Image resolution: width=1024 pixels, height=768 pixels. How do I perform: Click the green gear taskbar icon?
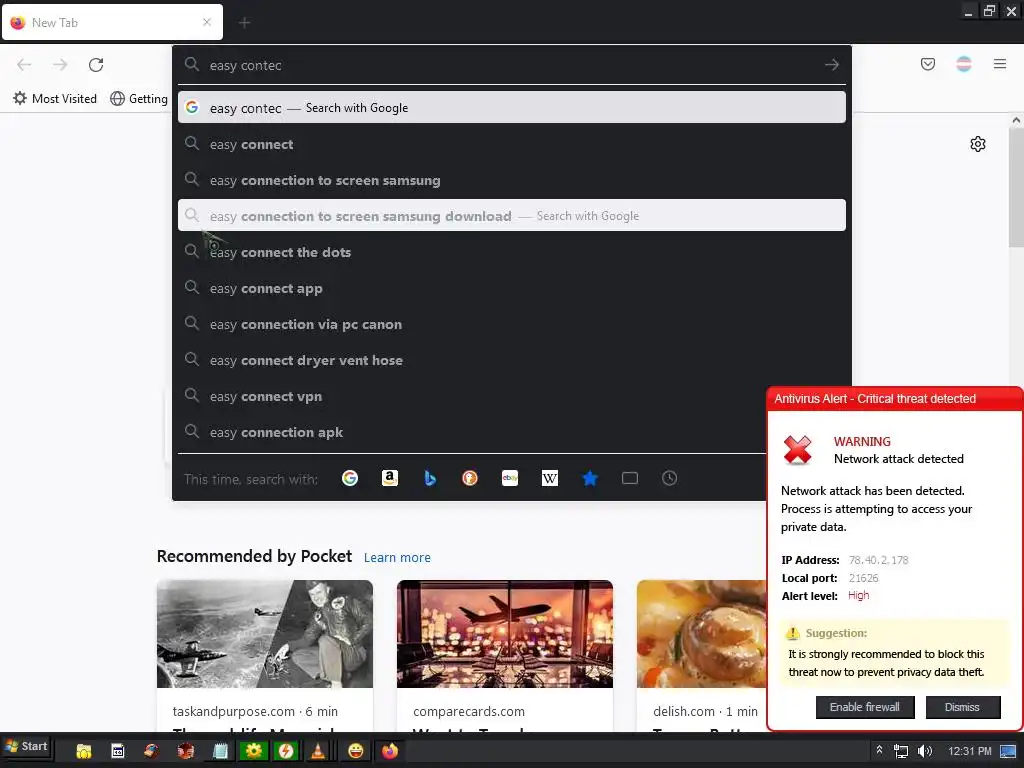(x=253, y=751)
